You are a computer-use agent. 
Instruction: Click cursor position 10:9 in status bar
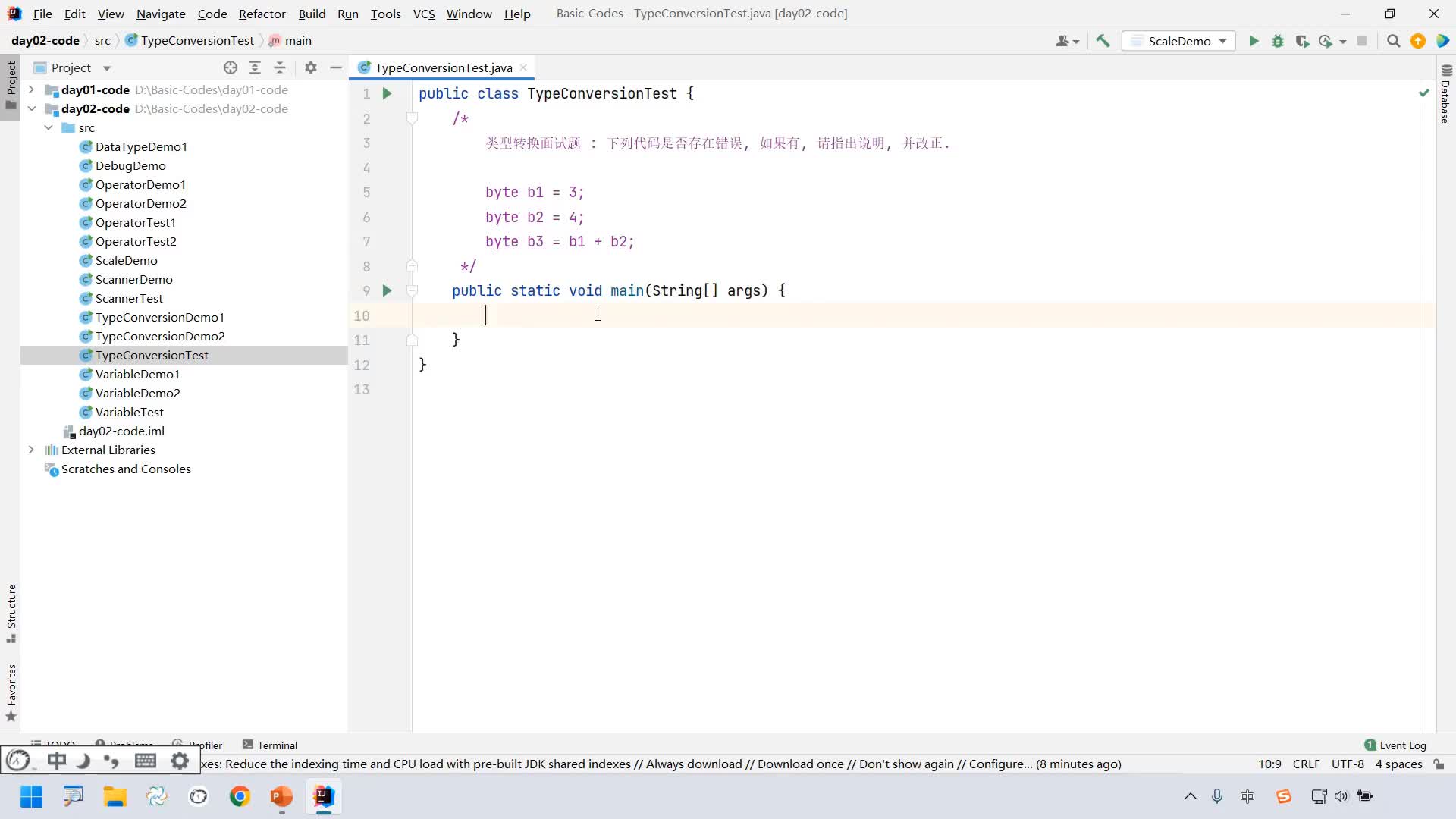(x=1269, y=764)
